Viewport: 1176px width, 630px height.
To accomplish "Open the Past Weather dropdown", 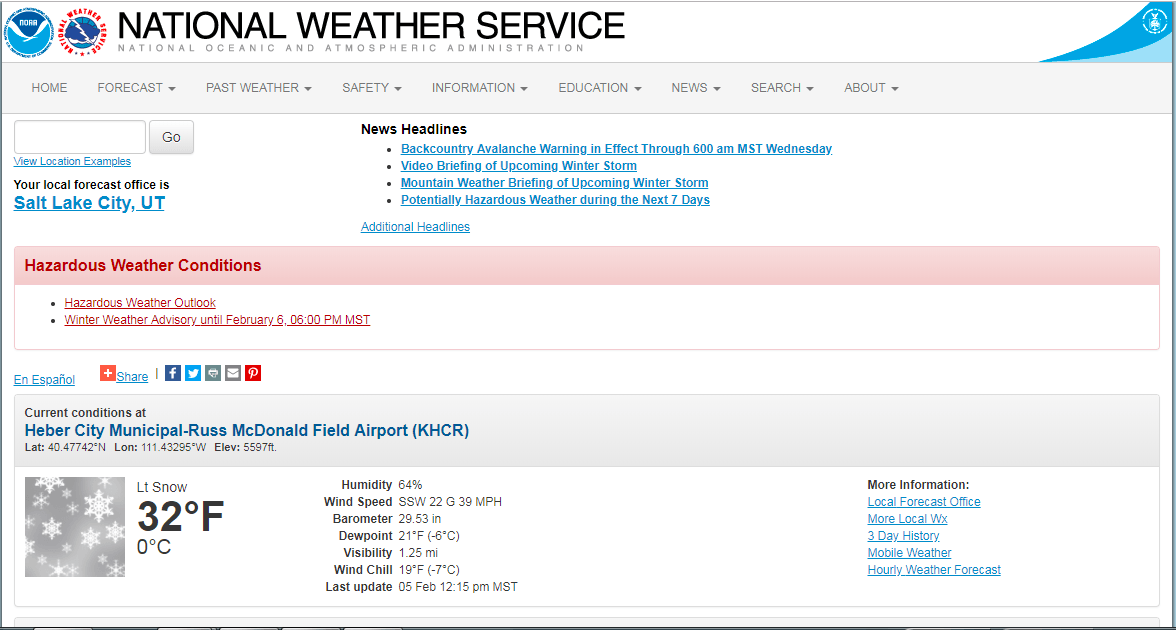I will pos(258,88).
